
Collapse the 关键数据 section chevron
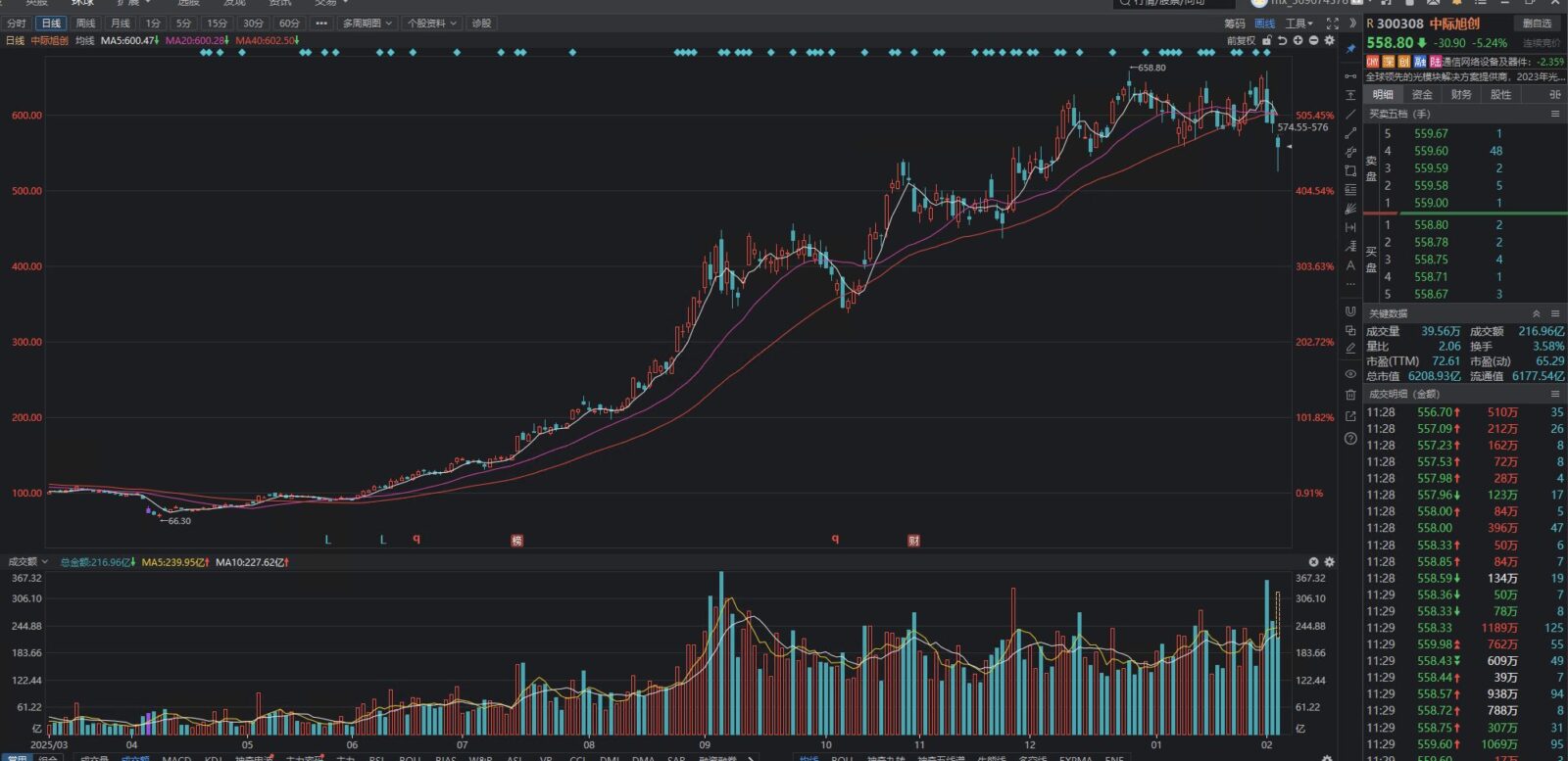[x=1536, y=314]
